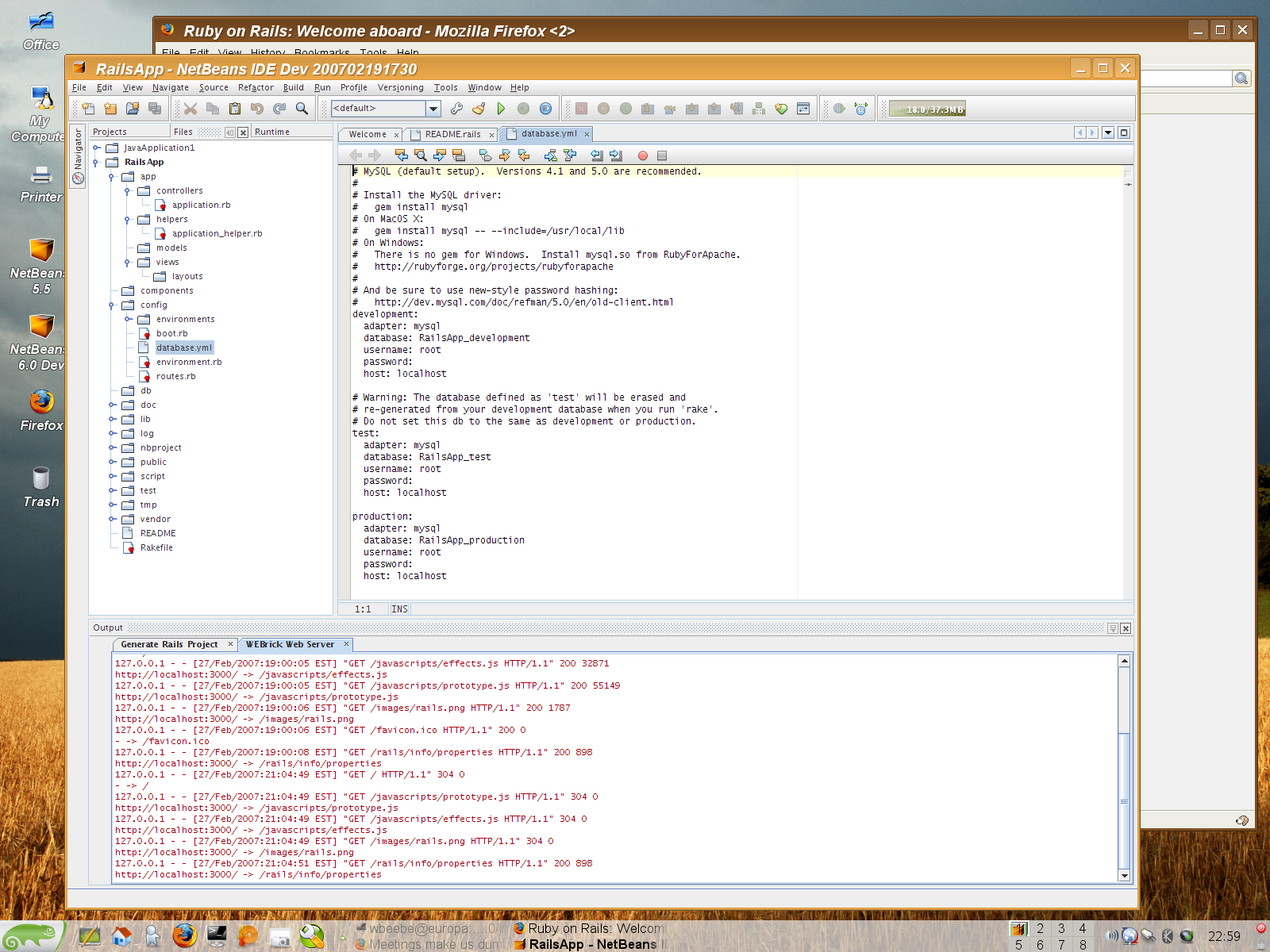This screenshot has width=1270, height=952.
Task: Open the <default> configuration combo box
Action: 386,109
